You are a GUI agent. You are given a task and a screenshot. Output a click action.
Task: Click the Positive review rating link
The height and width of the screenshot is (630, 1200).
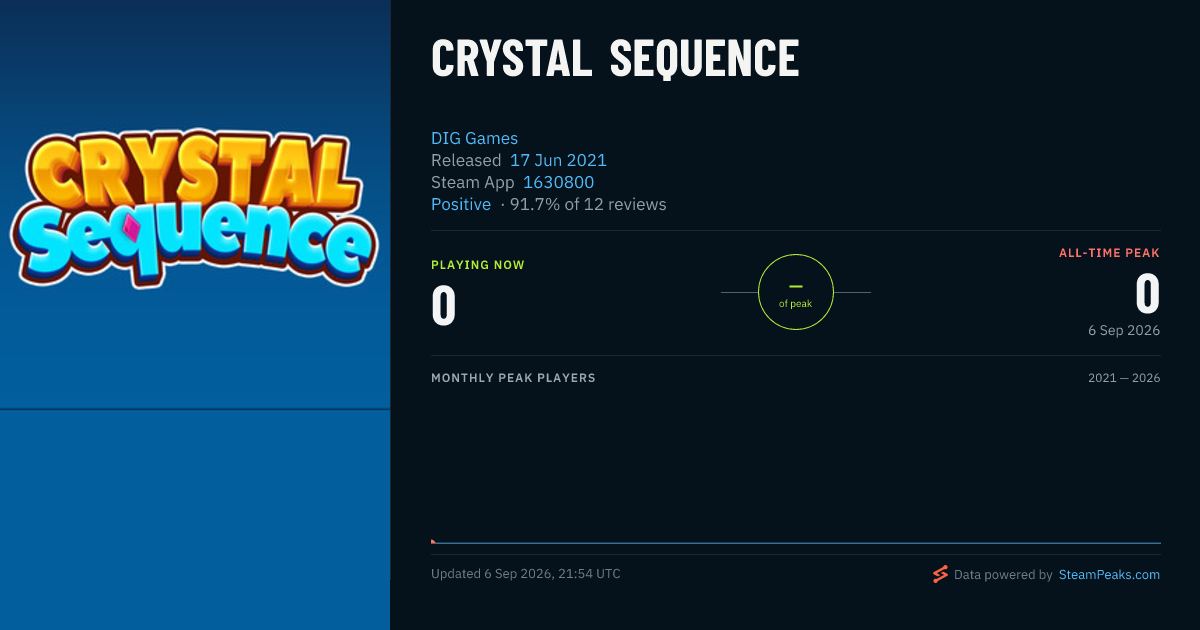tap(461, 204)
